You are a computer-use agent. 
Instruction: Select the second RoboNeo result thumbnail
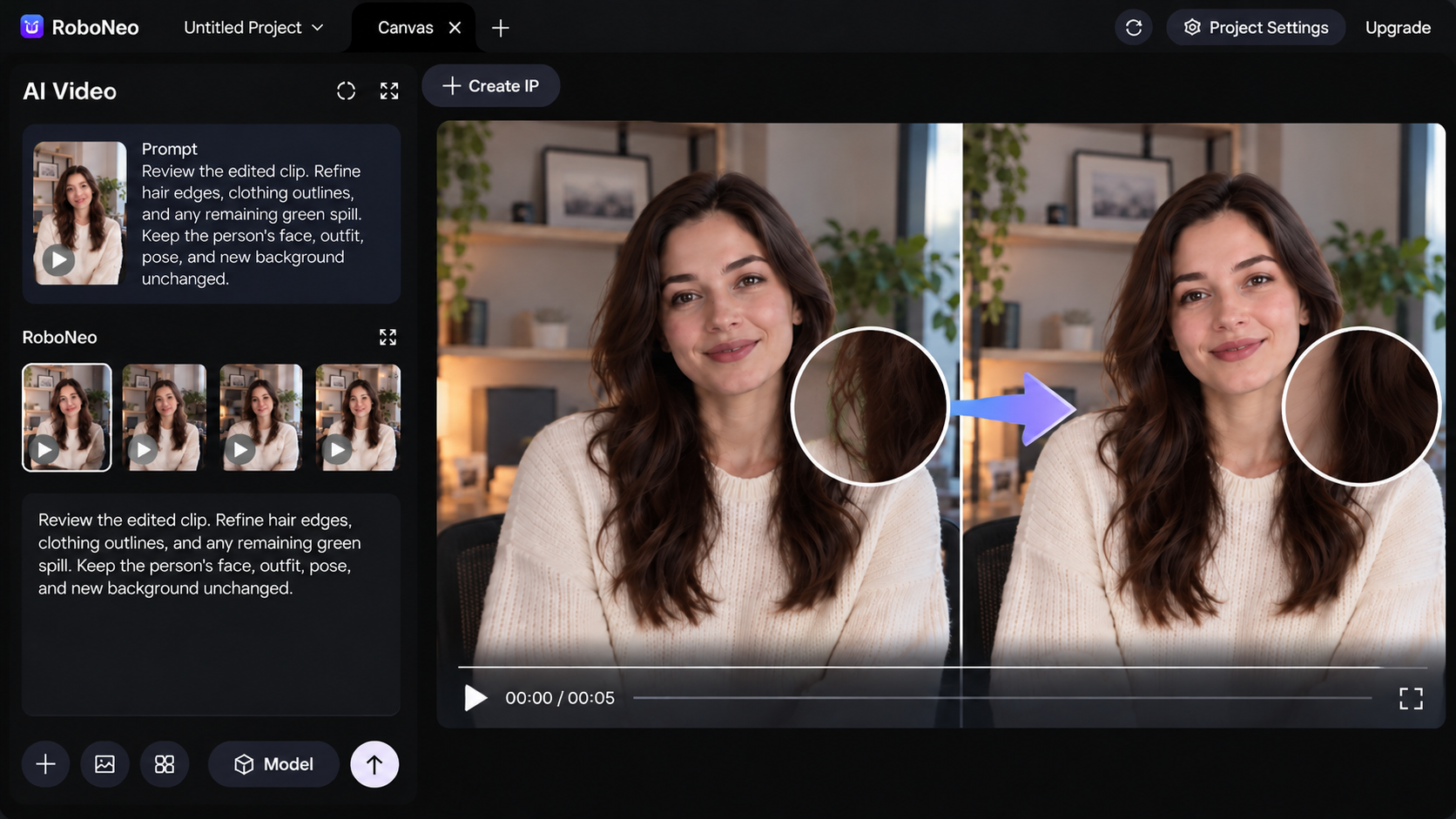click(165, 417)
